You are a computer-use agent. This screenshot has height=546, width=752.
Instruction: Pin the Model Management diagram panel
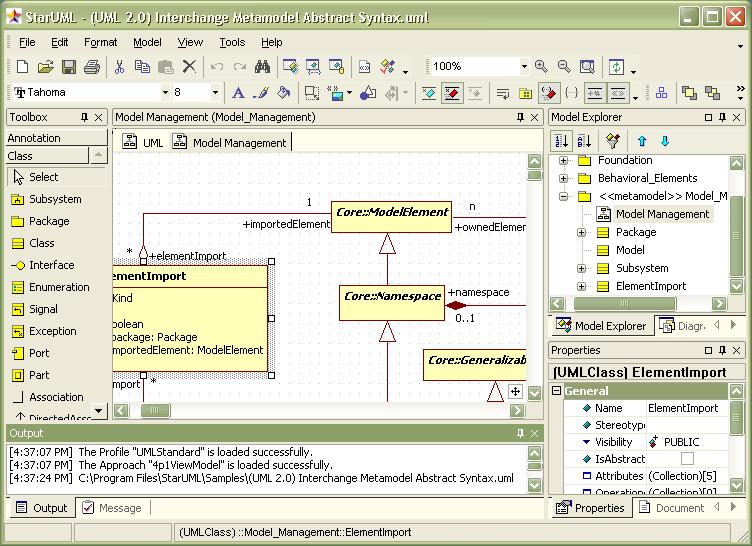520,117
